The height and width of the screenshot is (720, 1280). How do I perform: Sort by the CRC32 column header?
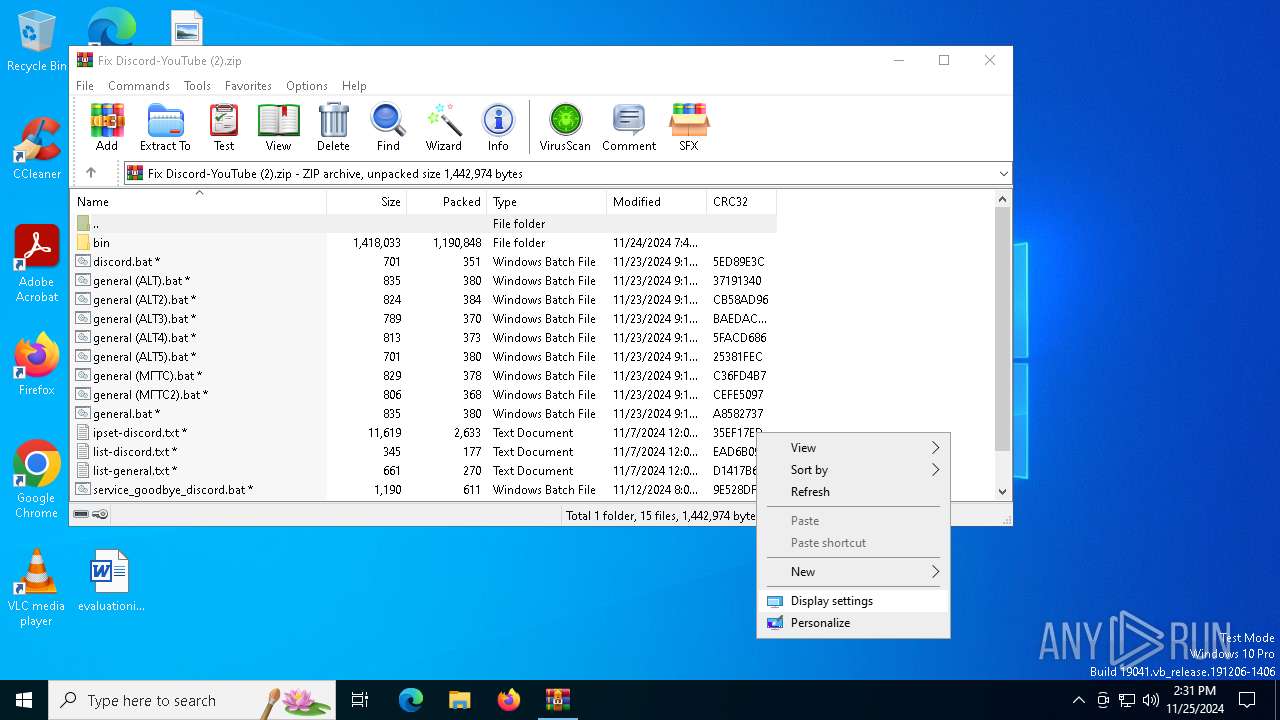click(x=742, y=202)
